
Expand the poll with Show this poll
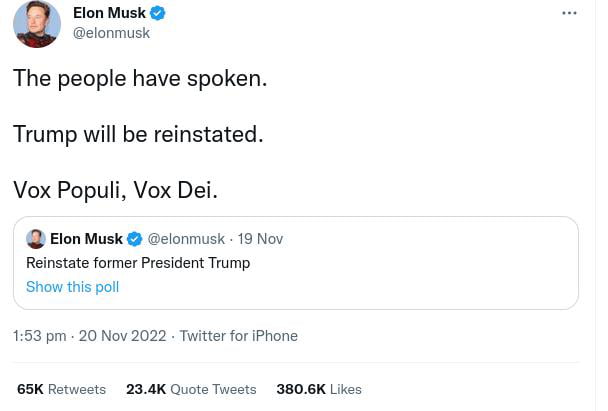click(72, 287)
